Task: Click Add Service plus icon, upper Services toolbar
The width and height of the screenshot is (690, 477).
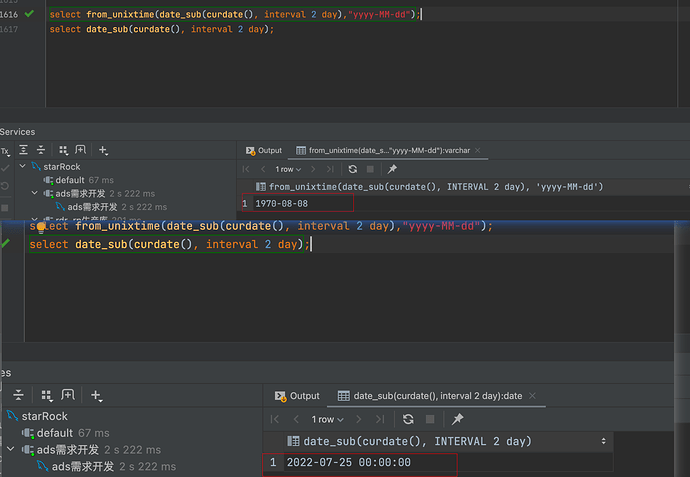Action: 103,150
